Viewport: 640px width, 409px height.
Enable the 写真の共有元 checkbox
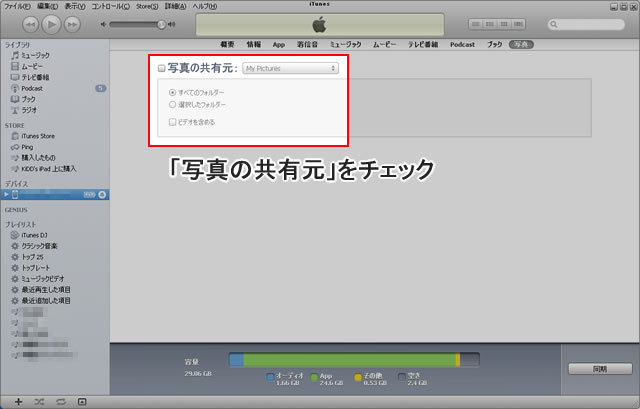click(x=162, y=68)
